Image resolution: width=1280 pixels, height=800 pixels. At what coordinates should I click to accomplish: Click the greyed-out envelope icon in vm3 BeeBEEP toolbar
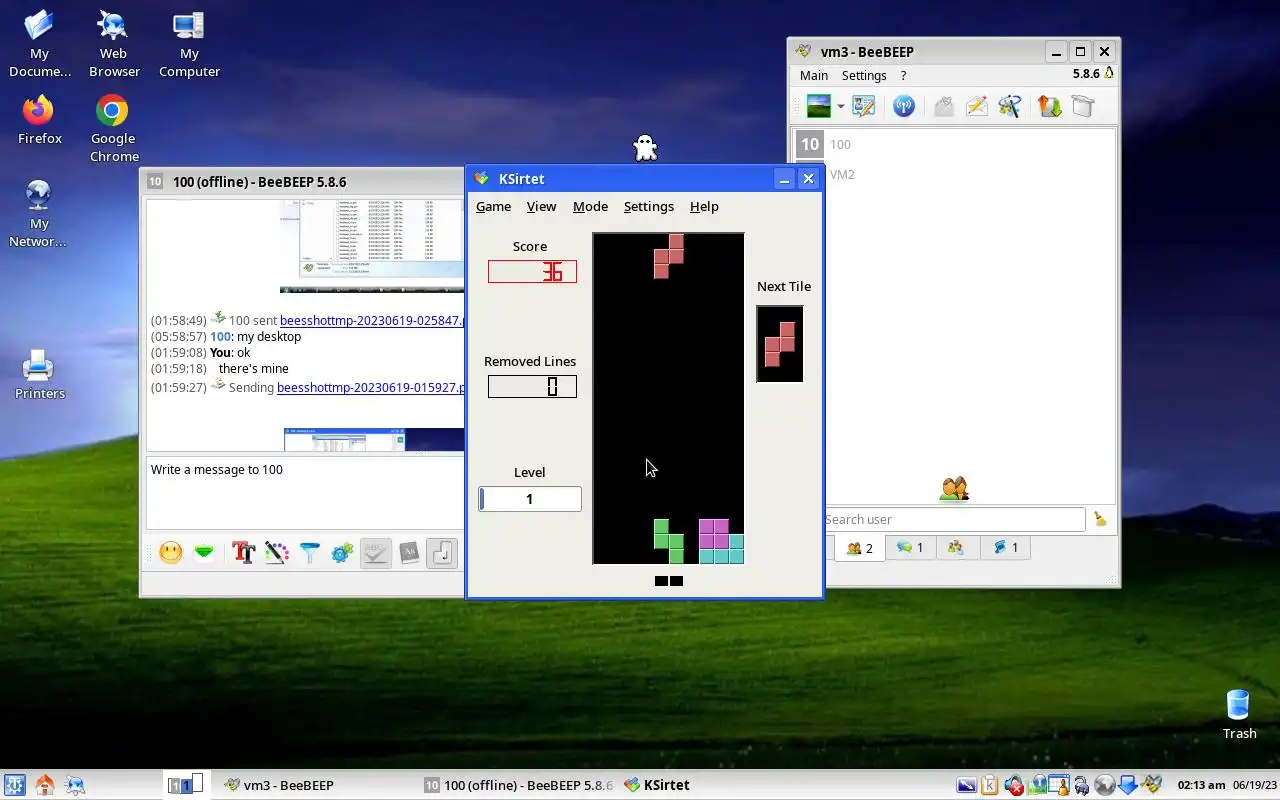[944, 106]
